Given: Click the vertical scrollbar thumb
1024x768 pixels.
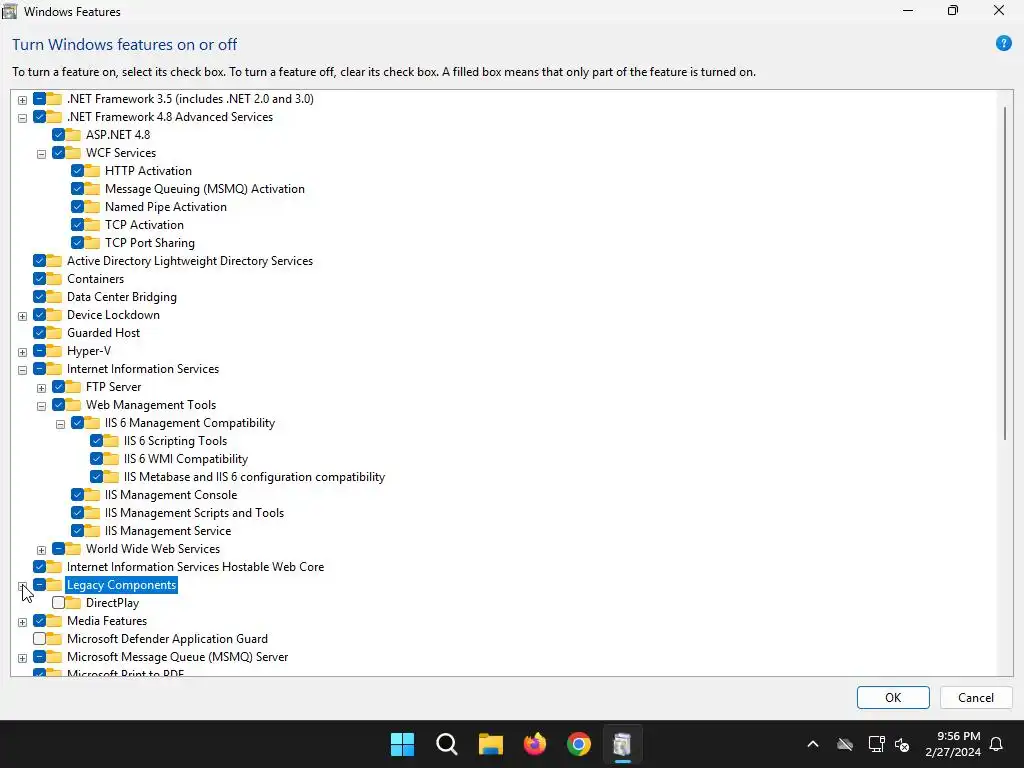Looking at the screenshot, I should pyautogui.click(x=1005, y=272).
